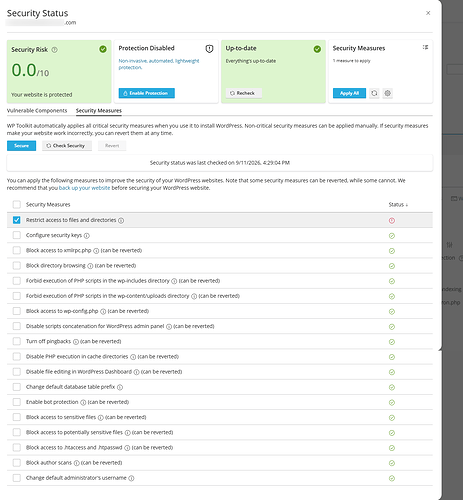Screen dimensions: 463x500
Task: Click info icon for Block access to wp-config.php
Action: coord(103,311)
